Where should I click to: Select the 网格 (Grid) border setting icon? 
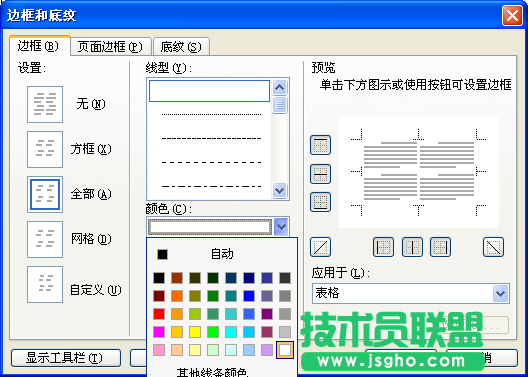point(45,239)
